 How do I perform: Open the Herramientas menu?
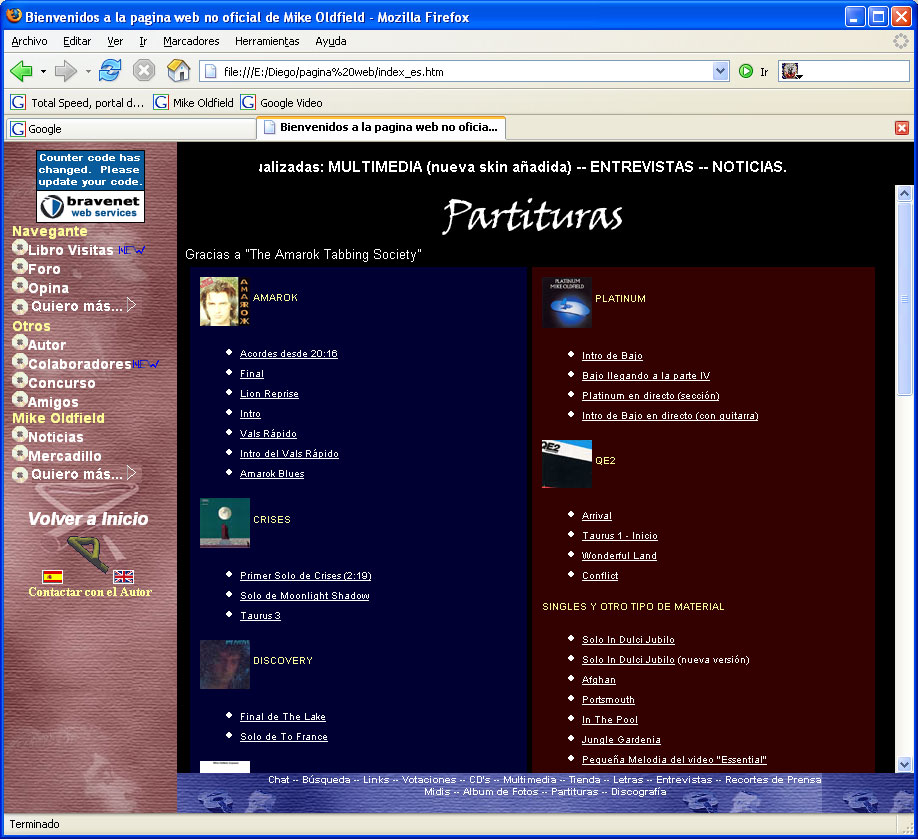point(267,41)
